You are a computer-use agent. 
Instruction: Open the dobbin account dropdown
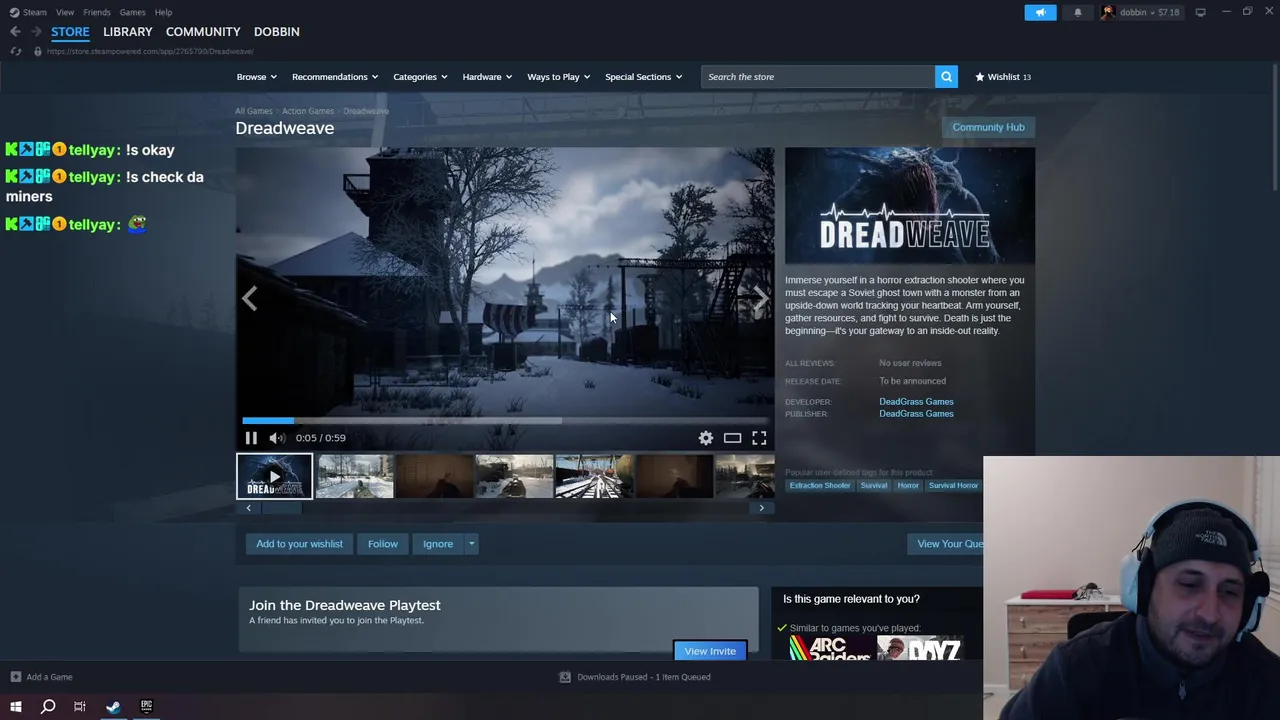(x=1140, y=12)
